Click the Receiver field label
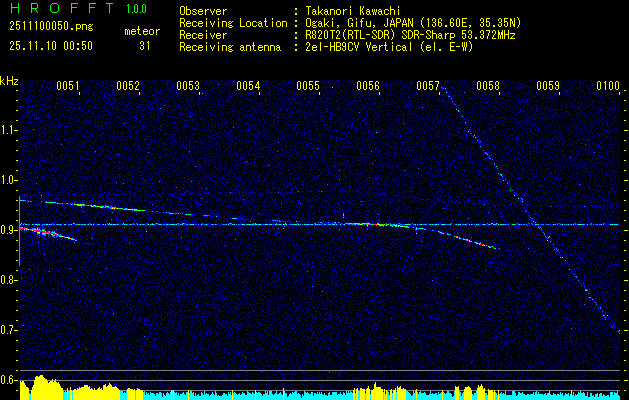This screenshot has height=400, width=629. (203, 35)
